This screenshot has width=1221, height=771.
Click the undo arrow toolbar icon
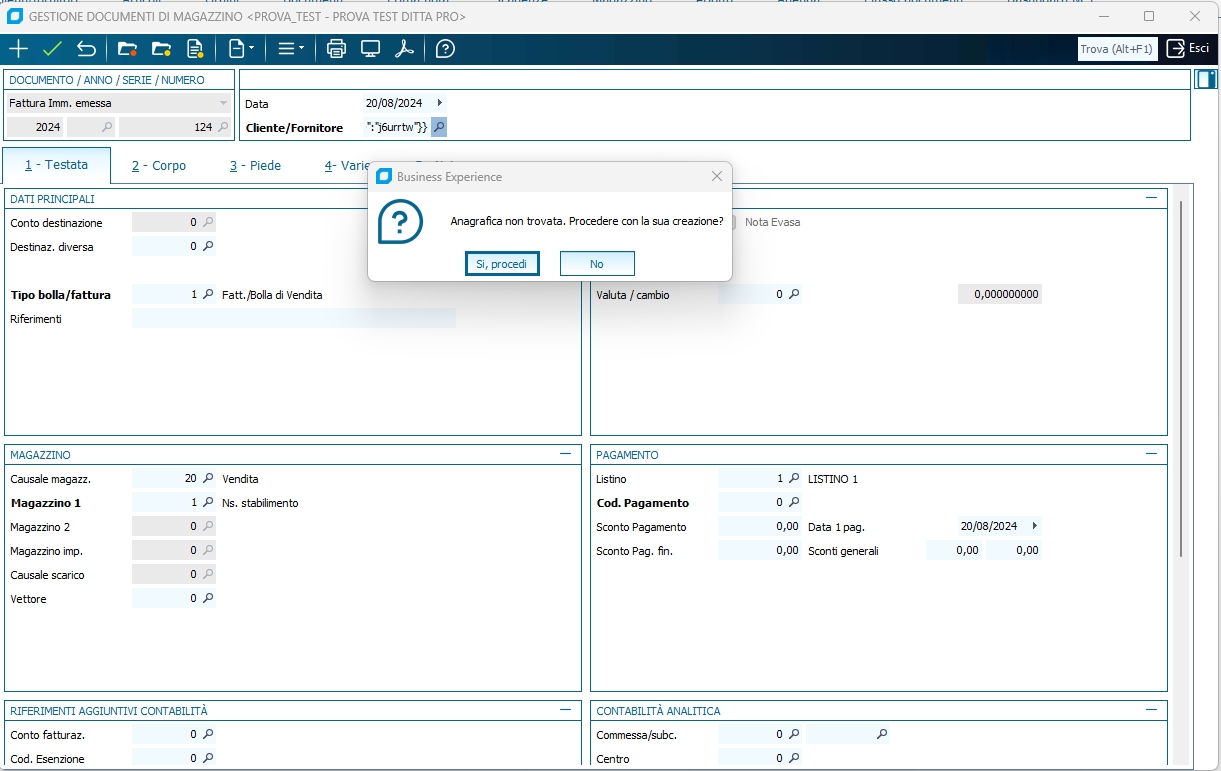(x=86, y=49)
